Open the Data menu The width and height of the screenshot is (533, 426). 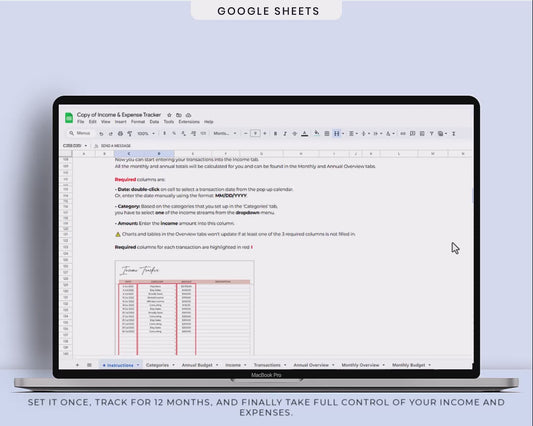tap(154, 122)
